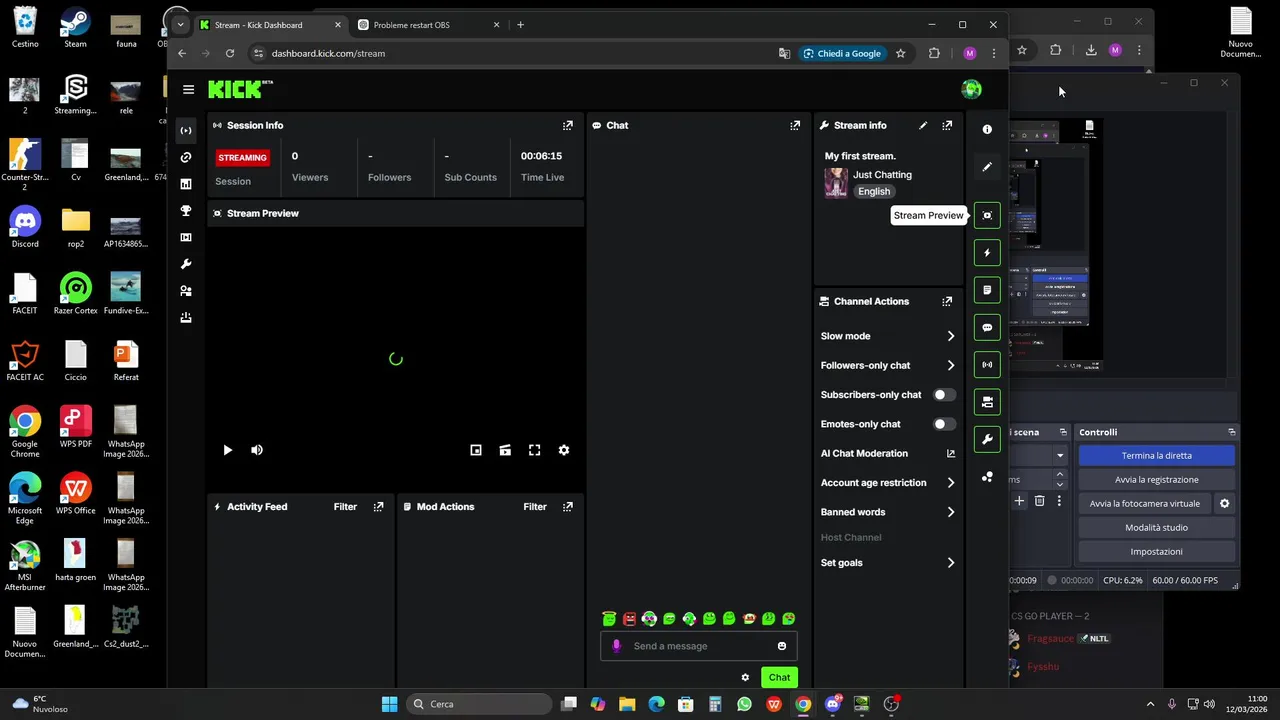
Task: Expand Slow mode options
Action: point(888,336)
